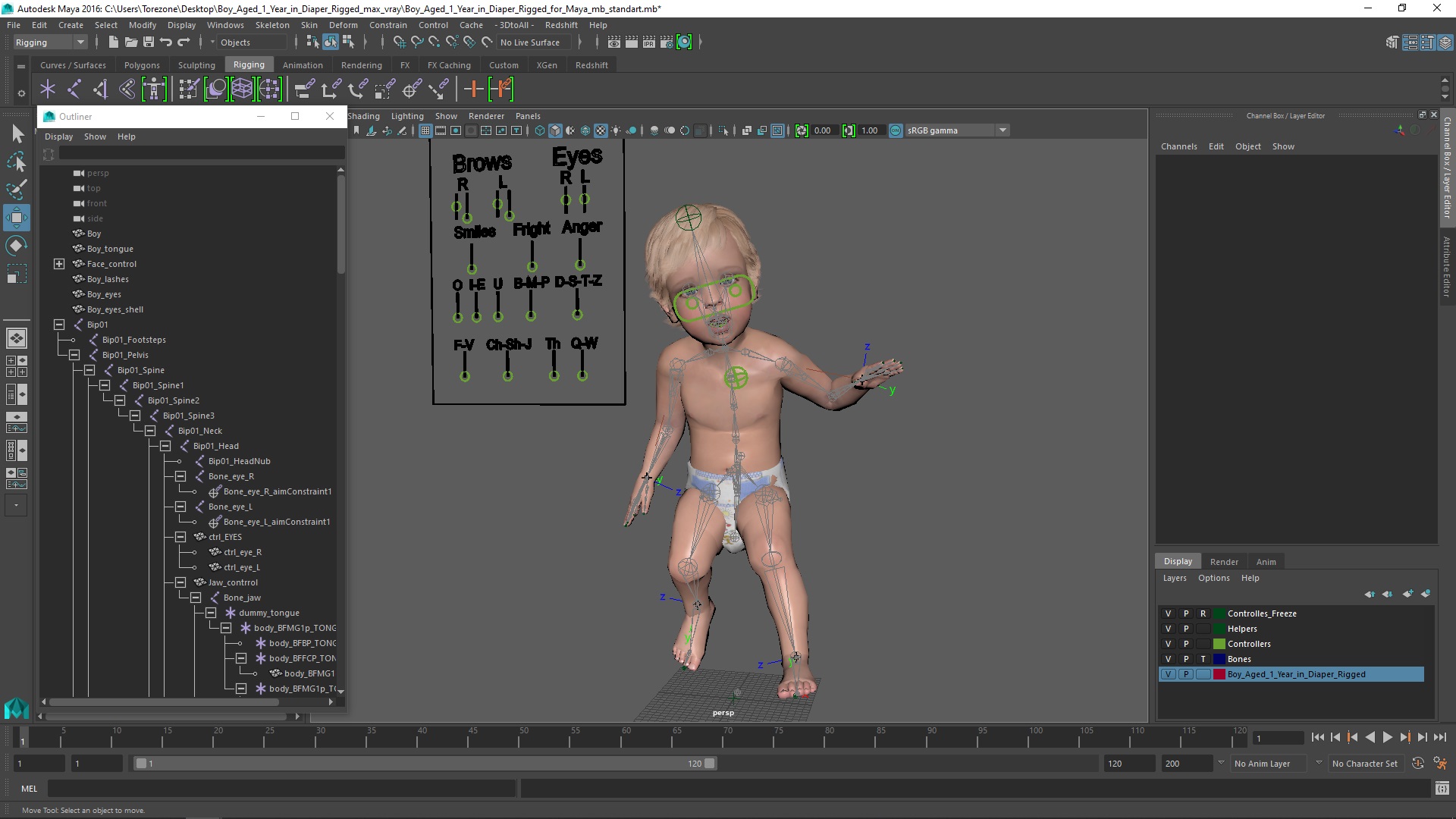Screen dimensions: 1456x819
Task: Toggle display type R of Controlles_Freeze layer
Action: [x=1203, y=613]
